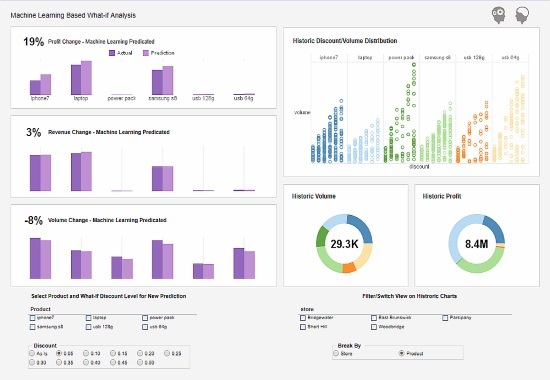Click the dark green segment of Historic Volume donut

point(321,236)
